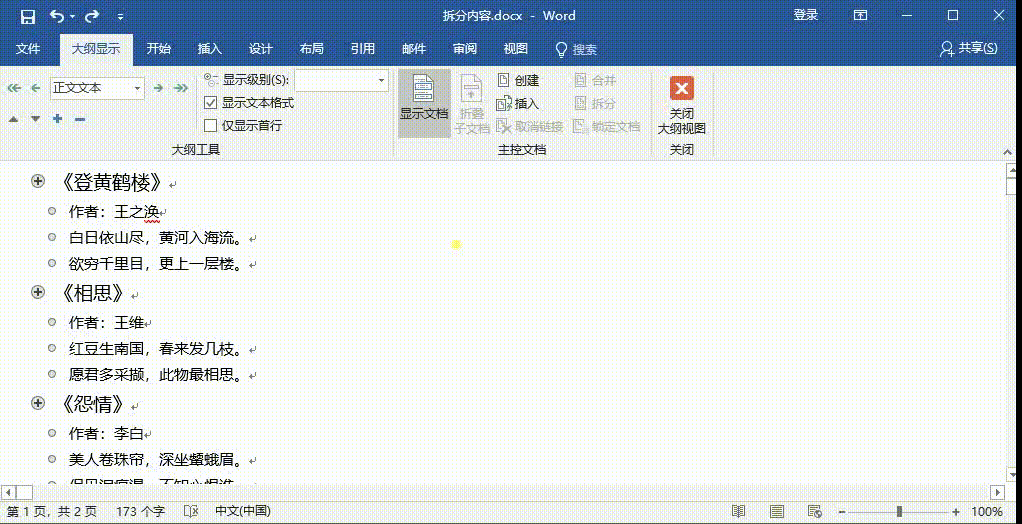Demote one outline level
Image resolution: width=1022 pixels, height=524 pixels.
coord(158,88)
